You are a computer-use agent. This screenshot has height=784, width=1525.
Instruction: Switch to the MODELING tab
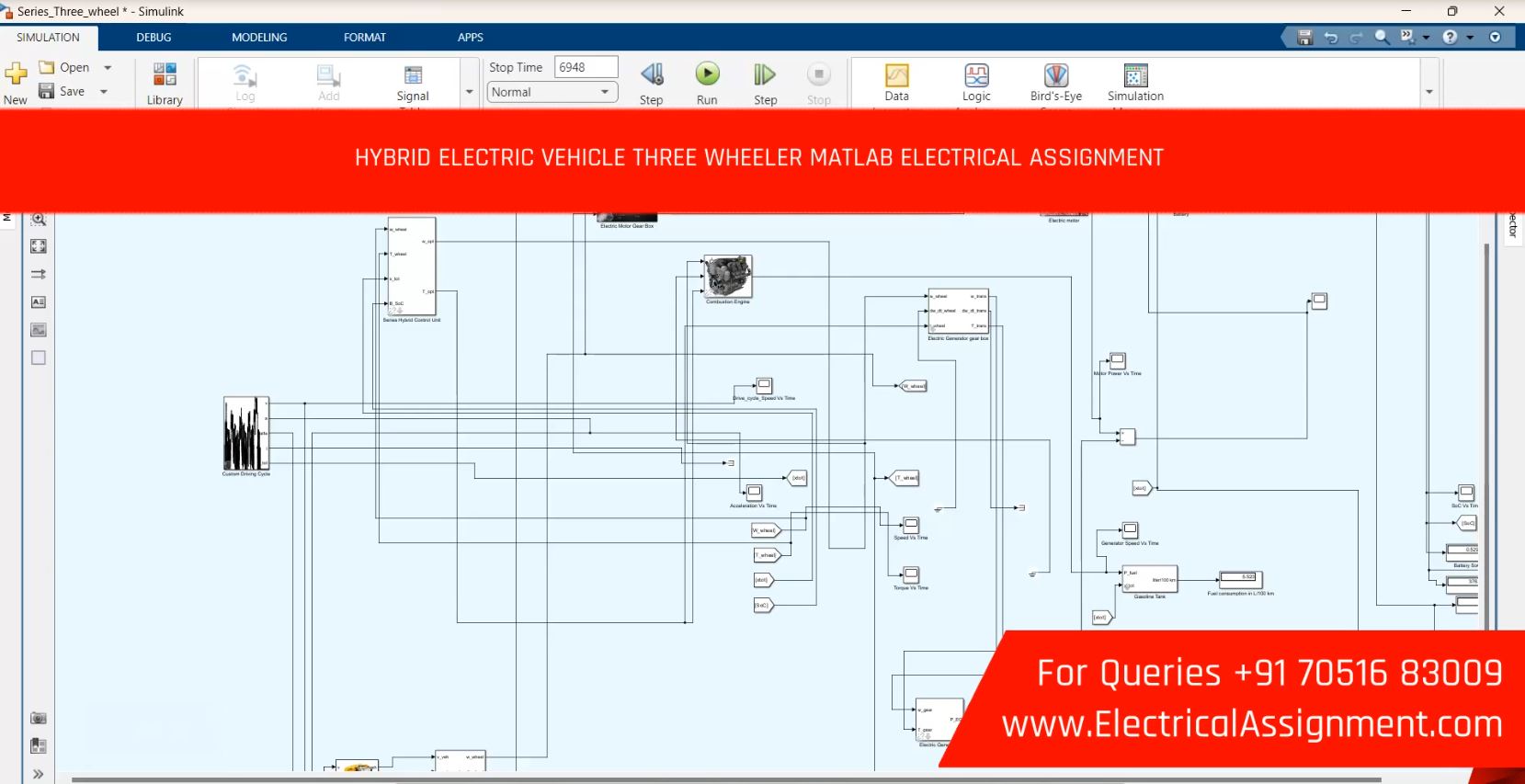[259, 37]
